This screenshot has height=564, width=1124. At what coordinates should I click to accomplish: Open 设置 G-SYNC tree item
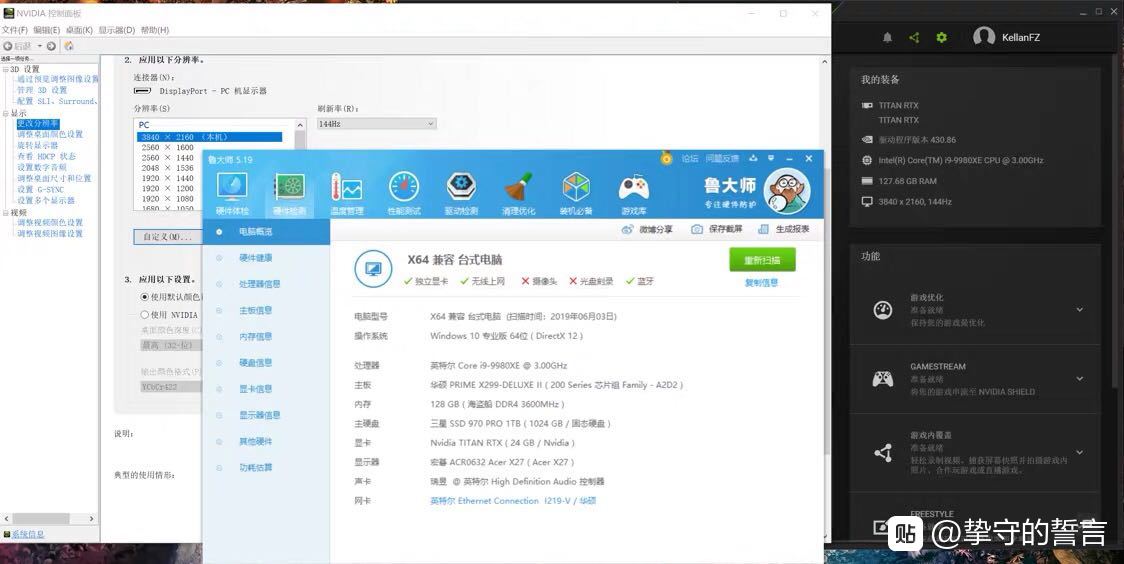pyautogui.click(x=41, y=189)
